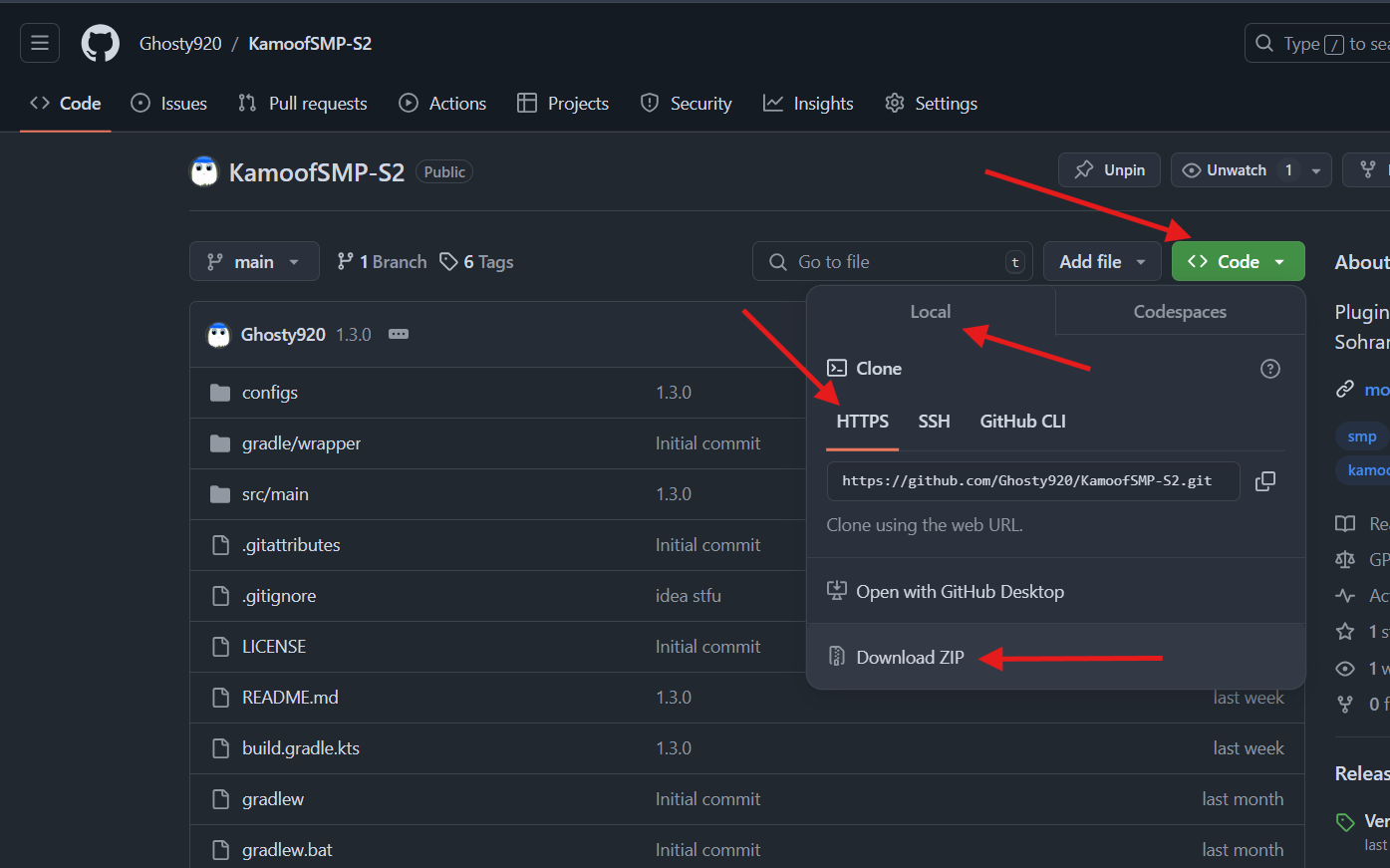Open repository Settings tab
This screenshot has height=868, width=1390.
tap(931, 104)
